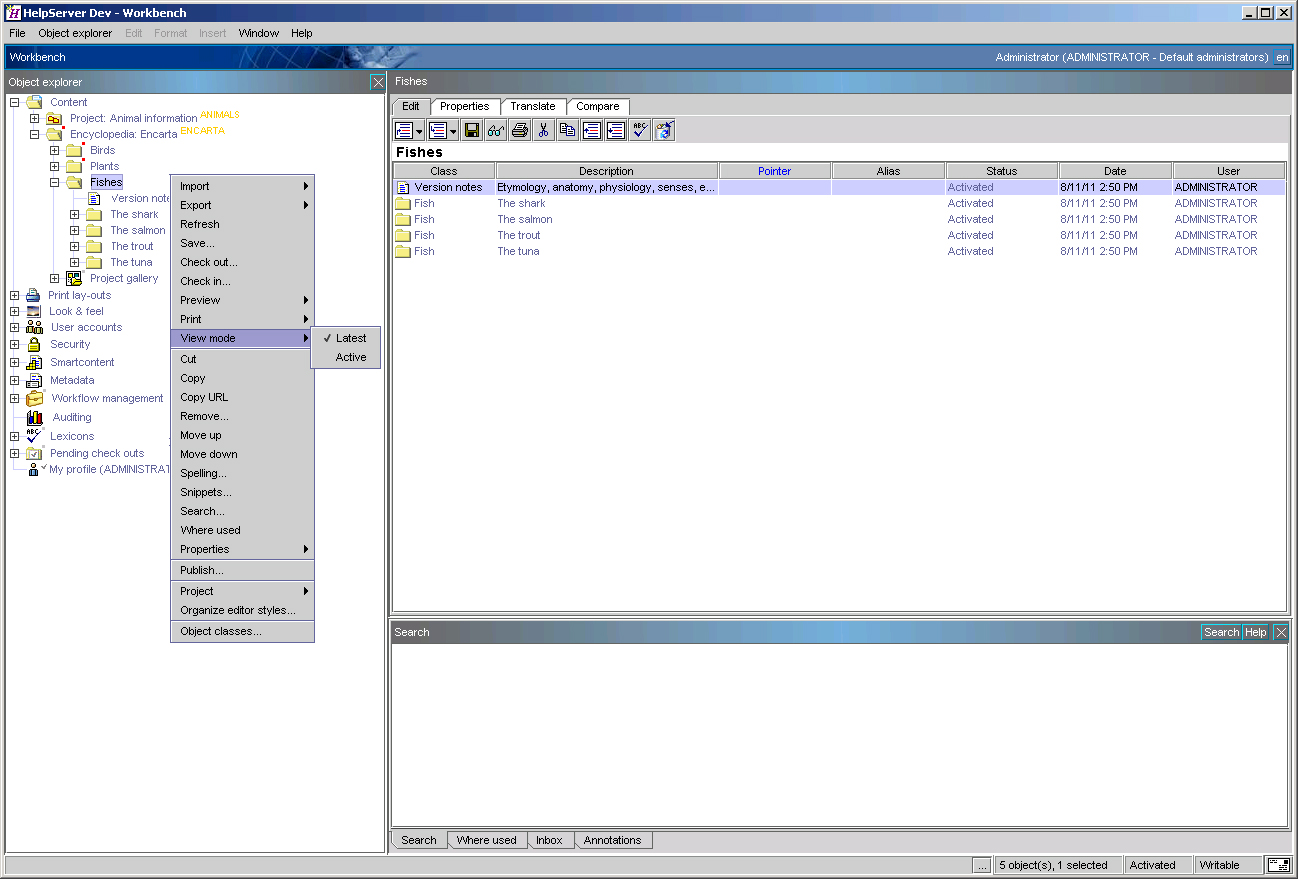Cut the selected object using the scissors icon
The image size is (1298, 879).
tap(543, 130)
